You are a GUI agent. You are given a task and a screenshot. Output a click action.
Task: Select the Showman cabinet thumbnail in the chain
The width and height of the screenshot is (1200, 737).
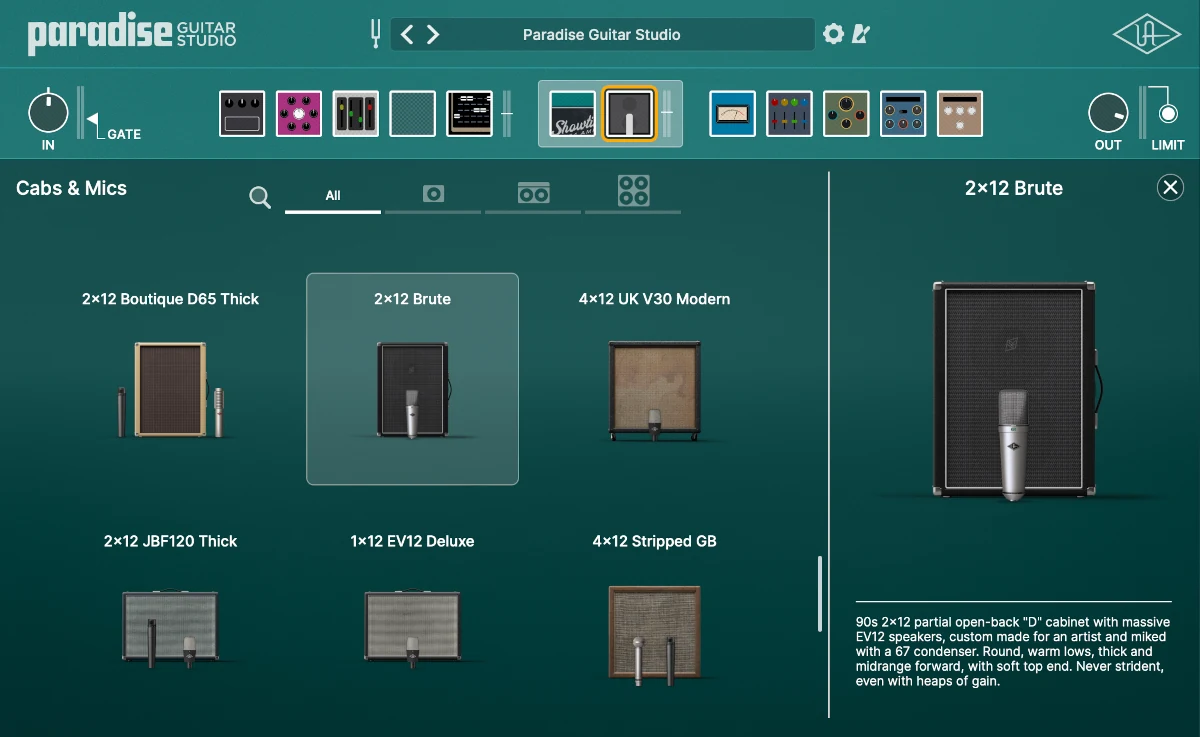(572, 113)
